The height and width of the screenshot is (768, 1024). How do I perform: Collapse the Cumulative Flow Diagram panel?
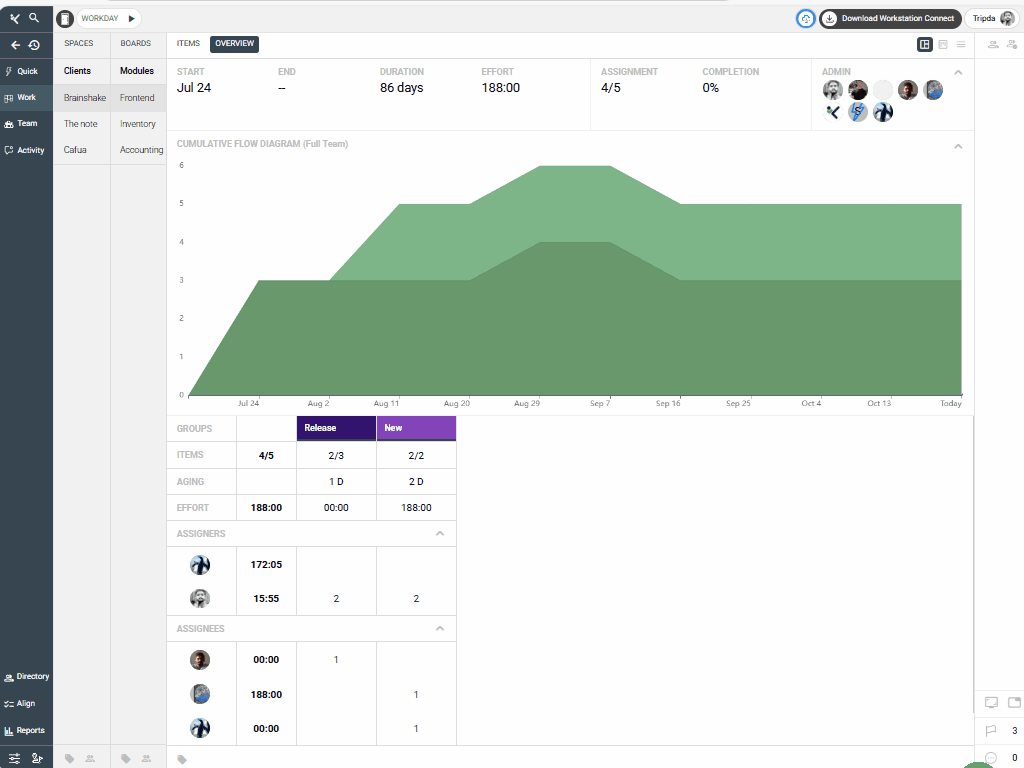[958, 146]
